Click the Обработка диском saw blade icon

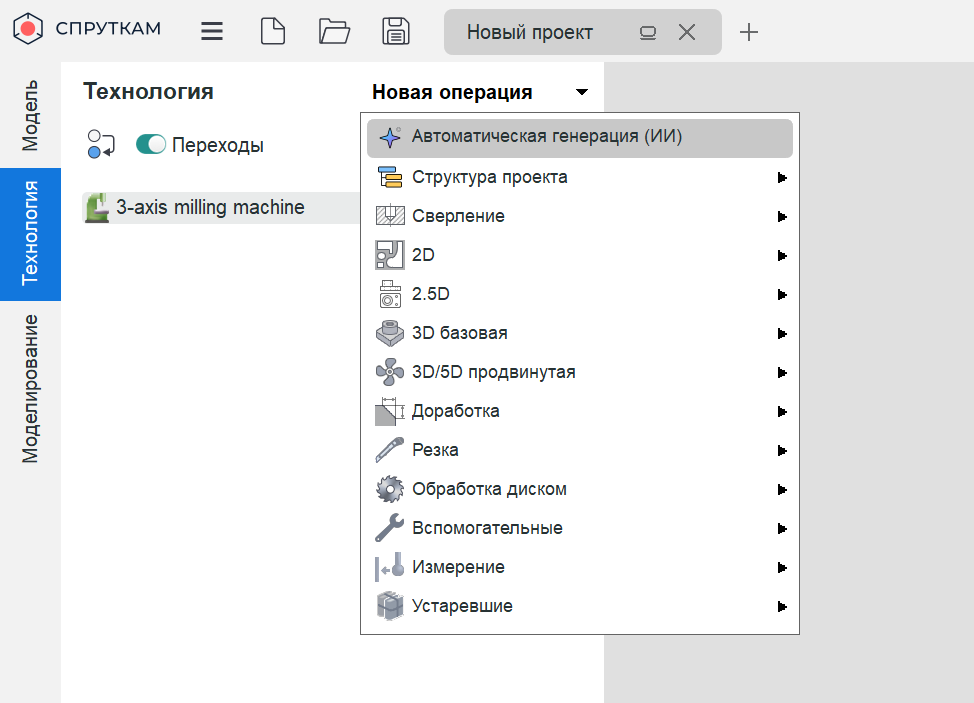click(389, 489)
